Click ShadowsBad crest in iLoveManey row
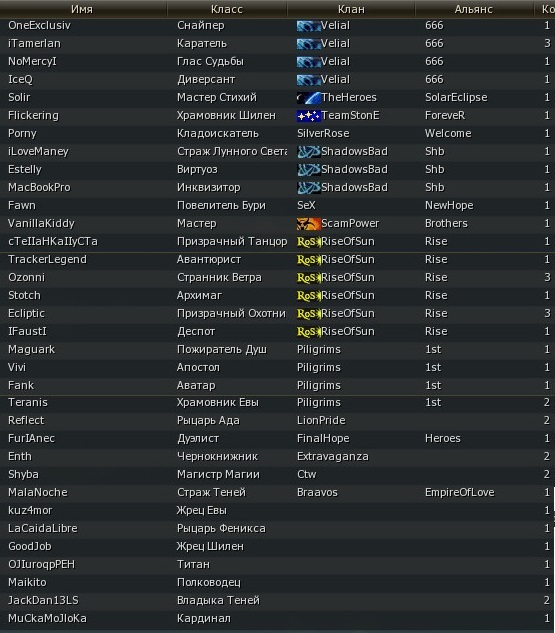 click(x=308, y=152)
